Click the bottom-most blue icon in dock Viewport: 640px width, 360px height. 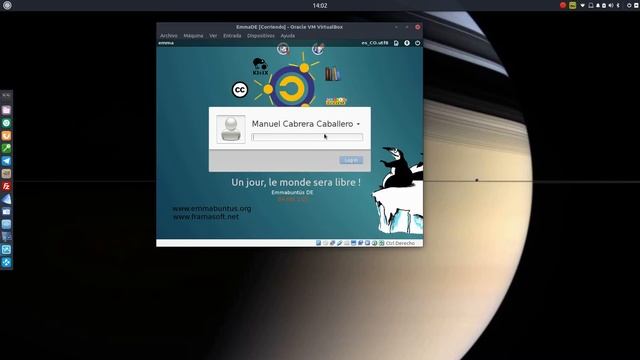pyautogui.click(x=6, y=262)
